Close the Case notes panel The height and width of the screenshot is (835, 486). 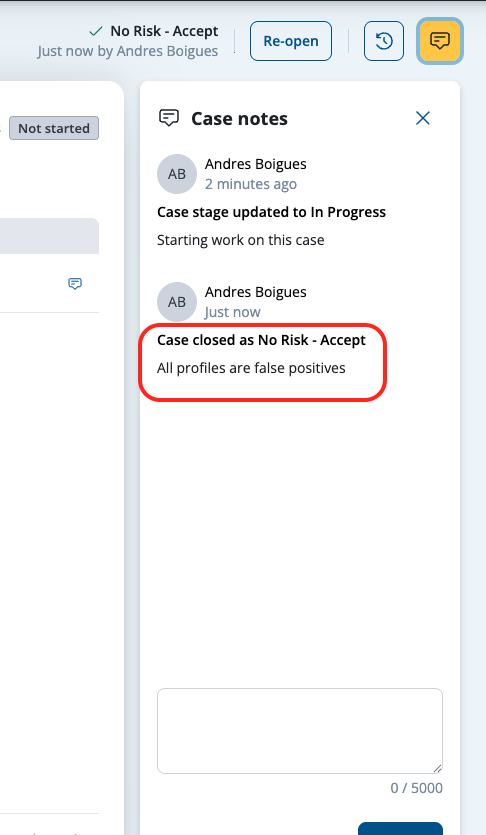tap(423, 118)
